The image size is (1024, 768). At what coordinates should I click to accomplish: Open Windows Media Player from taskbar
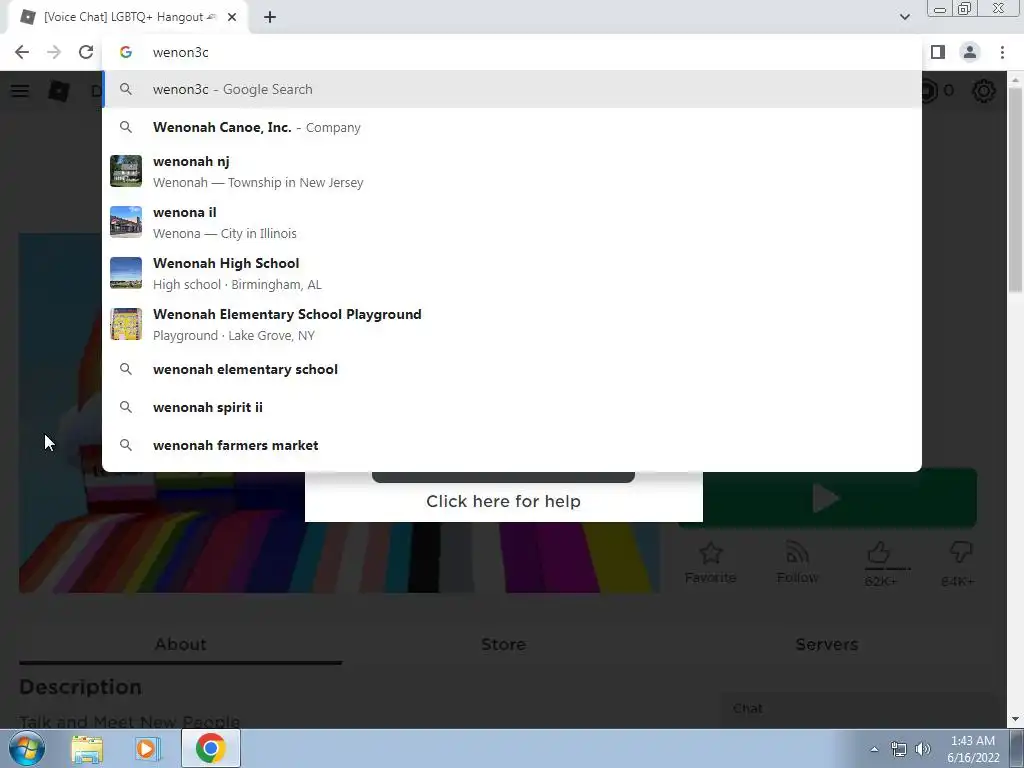click(x=148, y=748)
